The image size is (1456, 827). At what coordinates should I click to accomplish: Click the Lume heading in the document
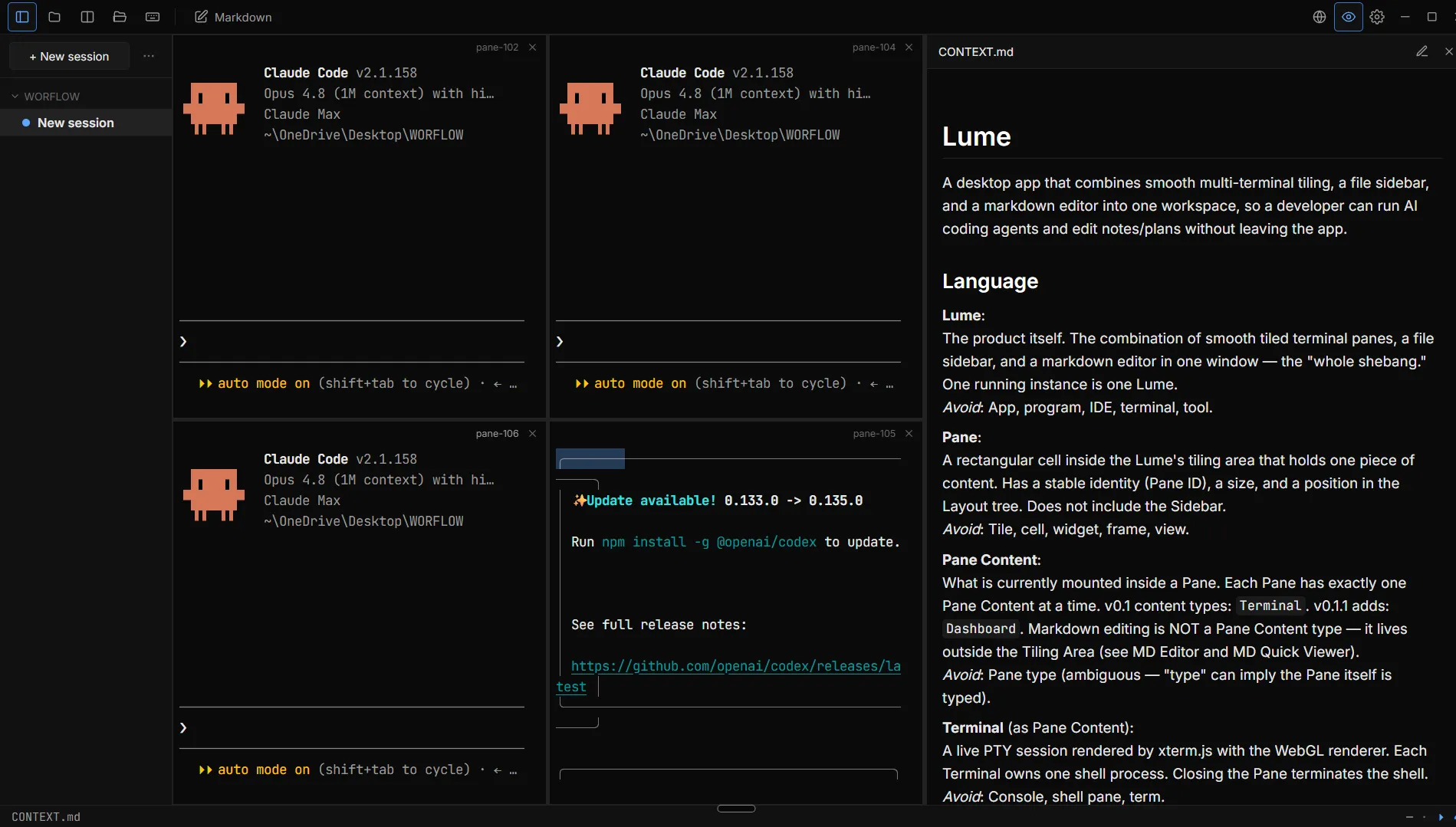977,136
